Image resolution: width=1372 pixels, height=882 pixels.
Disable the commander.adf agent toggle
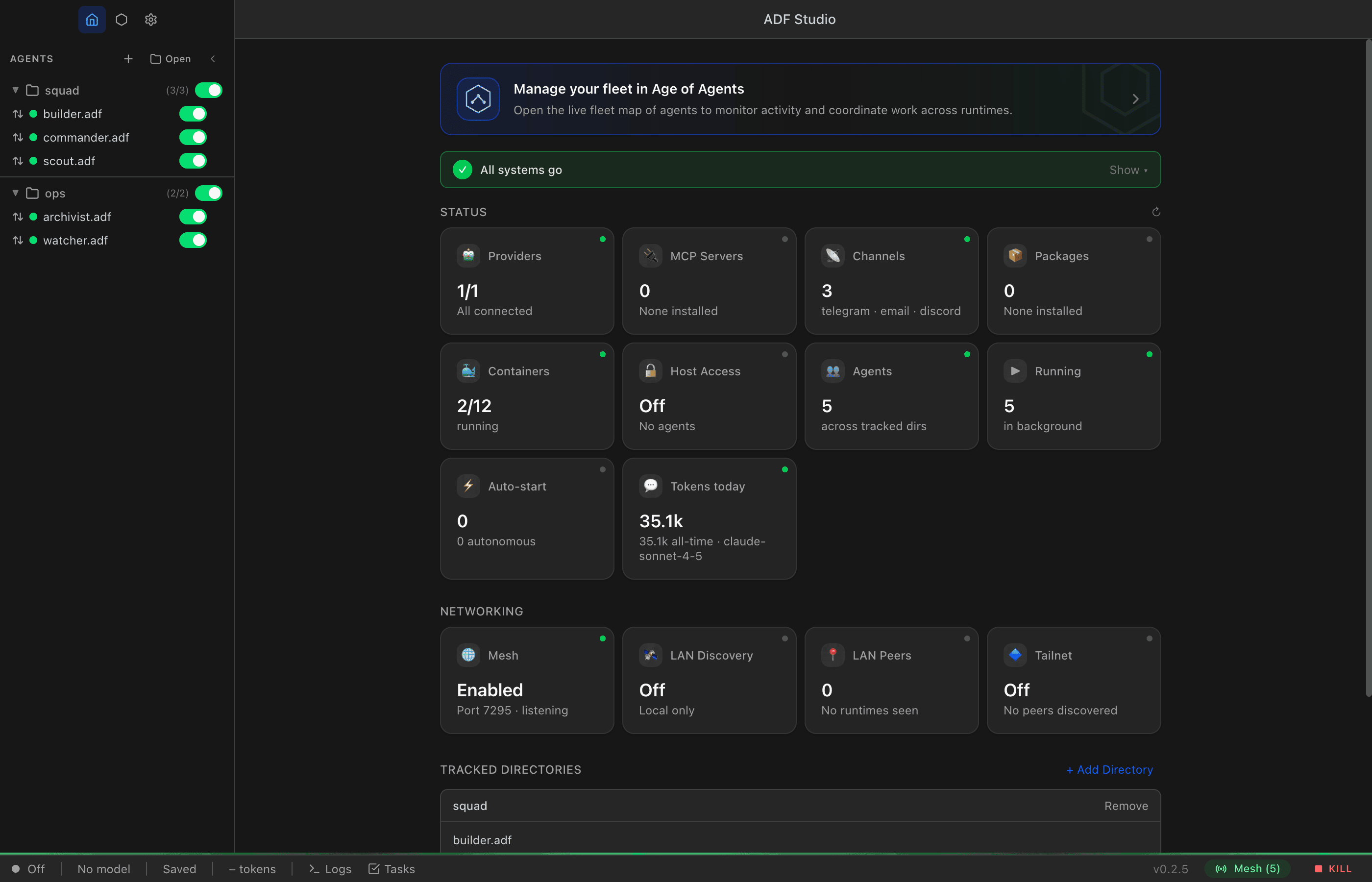193,137
